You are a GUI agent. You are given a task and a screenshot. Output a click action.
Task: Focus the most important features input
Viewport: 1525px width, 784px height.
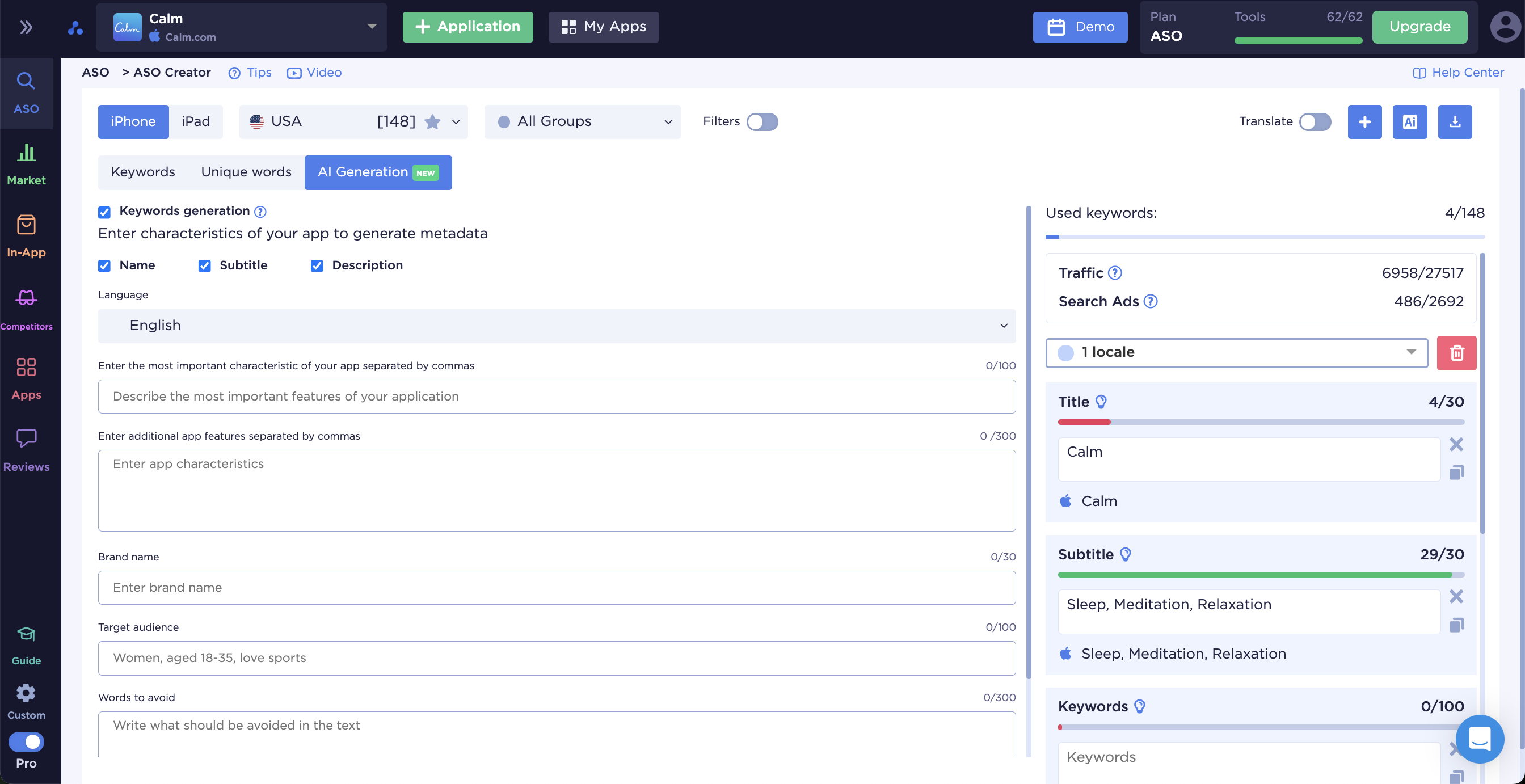tap(557, 397)
